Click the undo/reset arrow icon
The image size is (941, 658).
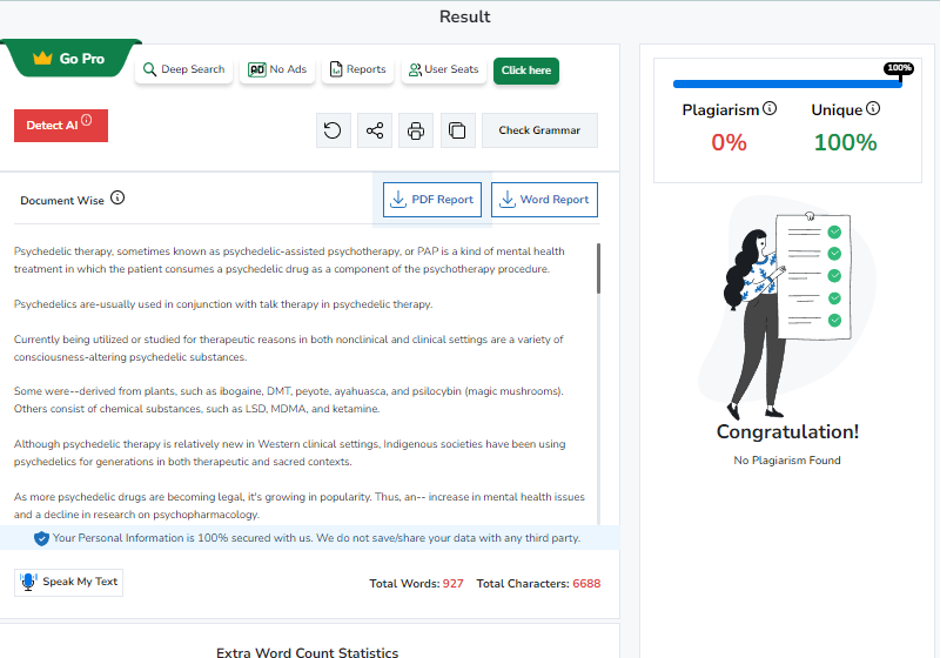[333, 131]
